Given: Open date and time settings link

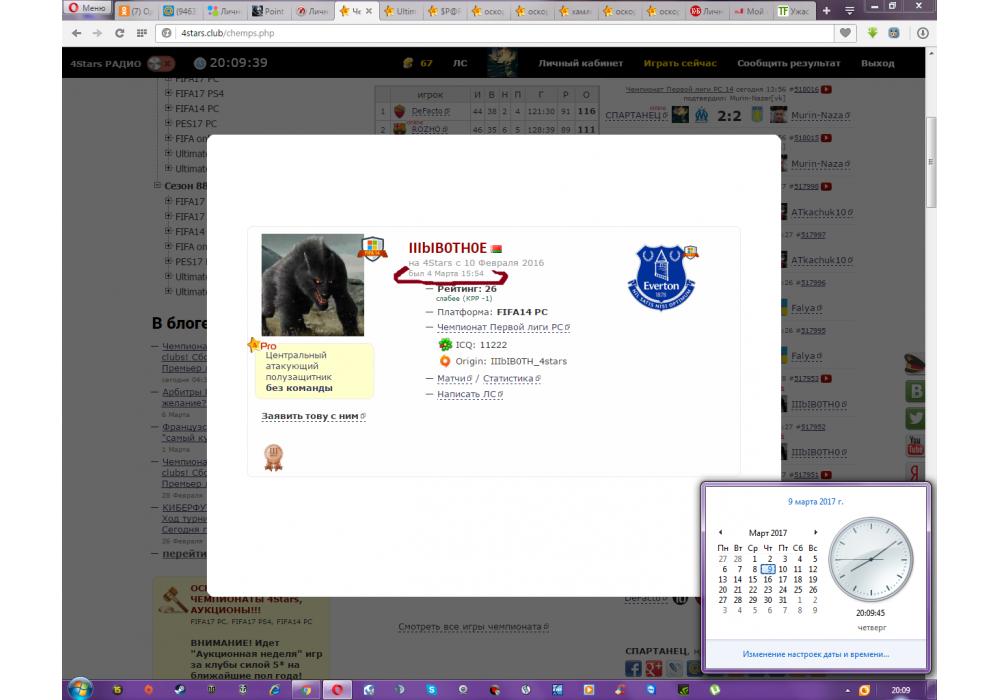Looking at the screenshot, I should [x=815, y=654].
